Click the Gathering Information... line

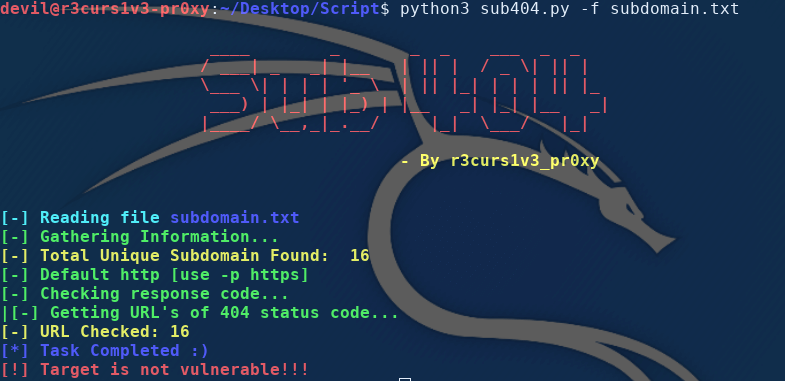[139, 236]
